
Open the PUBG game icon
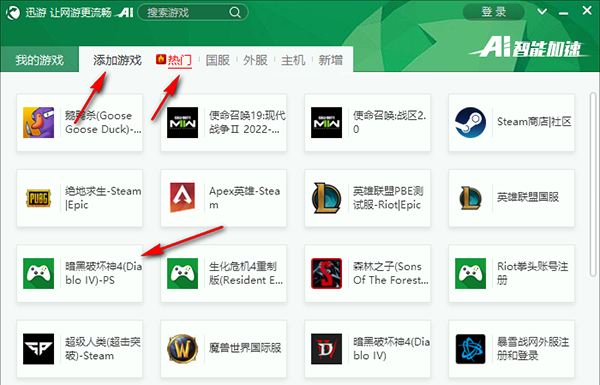pyautogui.click(x=38, y=198)
